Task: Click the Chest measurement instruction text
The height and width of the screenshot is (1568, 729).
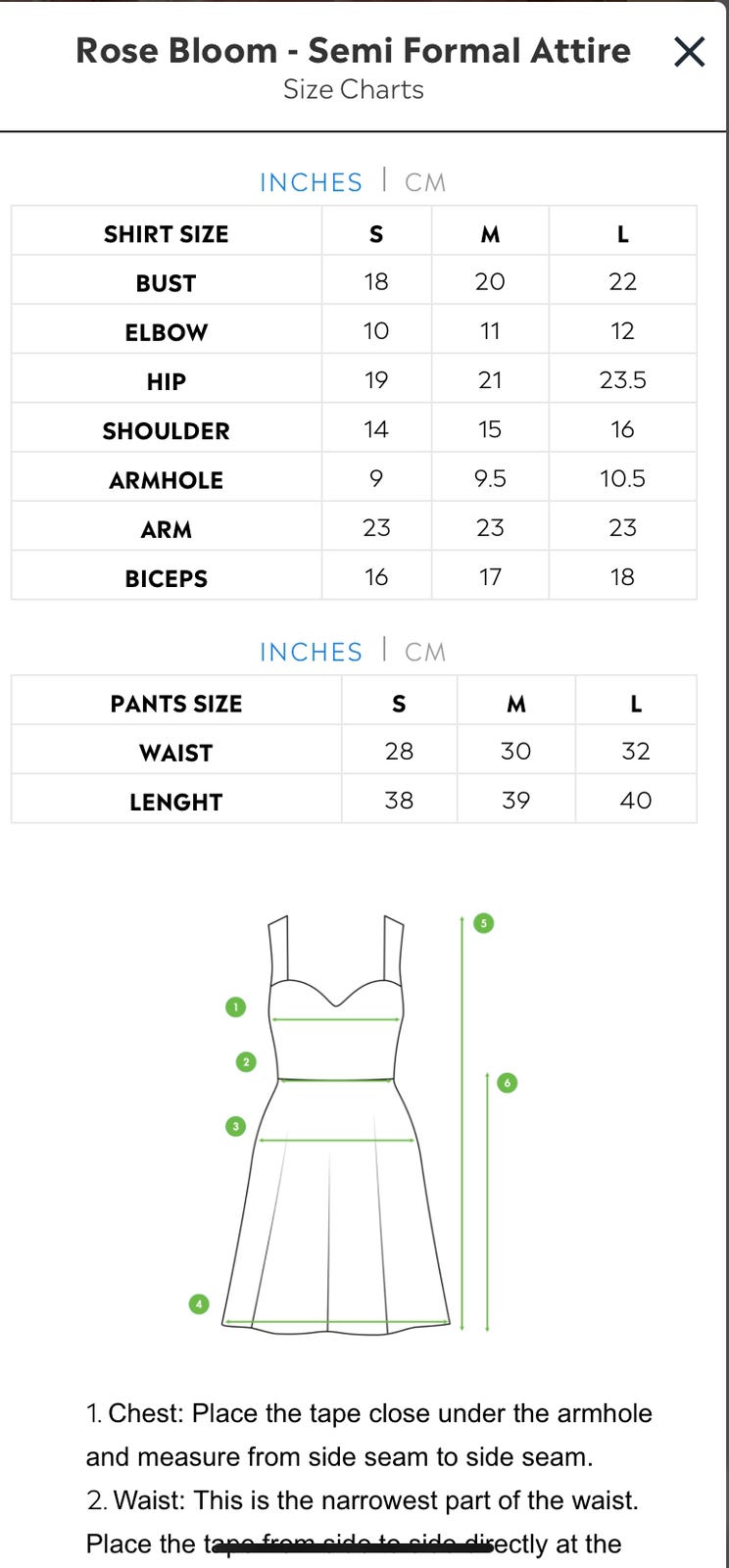Action: [368, 1435]
